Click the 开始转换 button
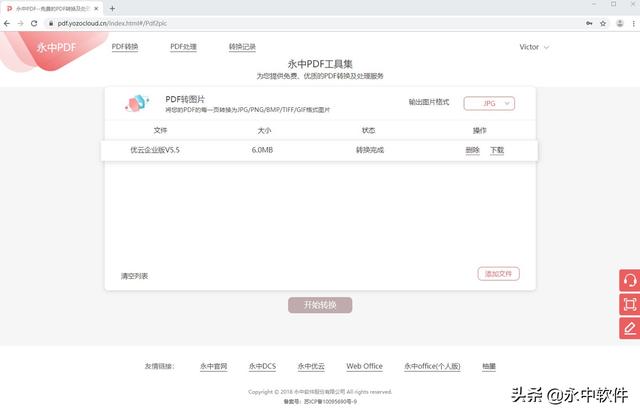Screen dimensions: 640x415 [320, 305]
